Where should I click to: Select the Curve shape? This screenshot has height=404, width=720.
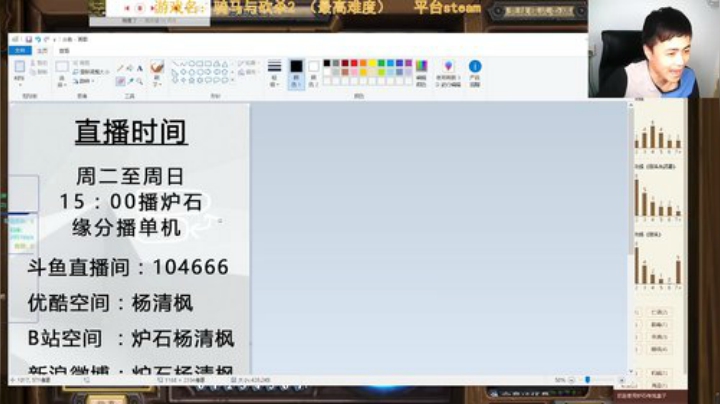point(183,64)
